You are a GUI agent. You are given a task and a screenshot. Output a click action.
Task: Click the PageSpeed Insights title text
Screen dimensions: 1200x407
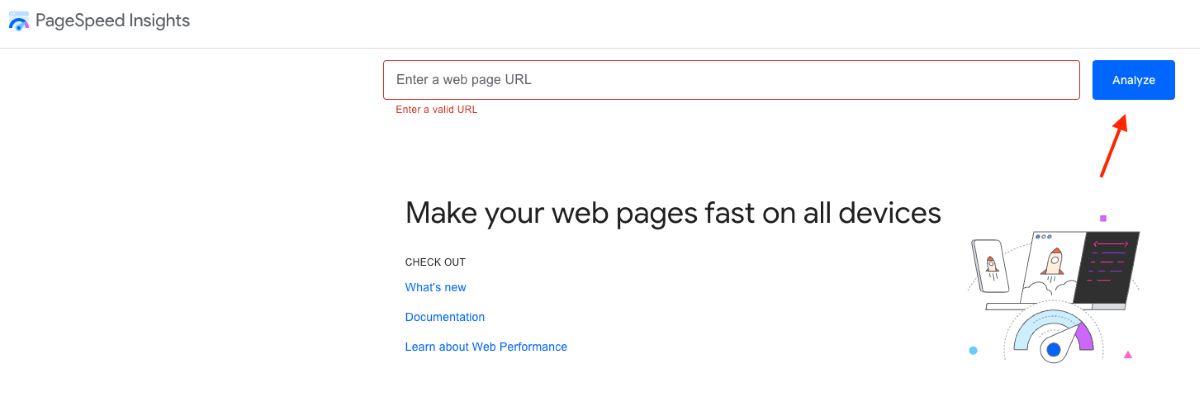click(x=112, y=20)
